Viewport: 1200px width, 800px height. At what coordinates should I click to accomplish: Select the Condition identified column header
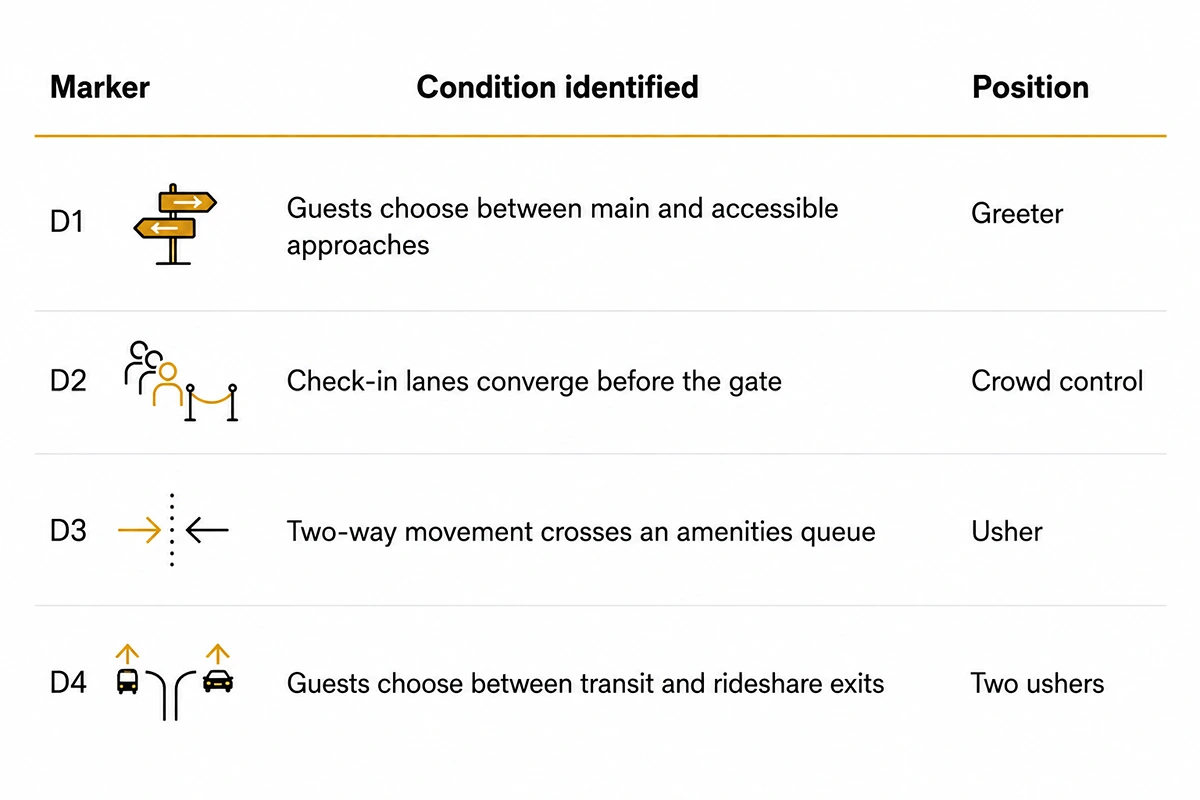557,87
